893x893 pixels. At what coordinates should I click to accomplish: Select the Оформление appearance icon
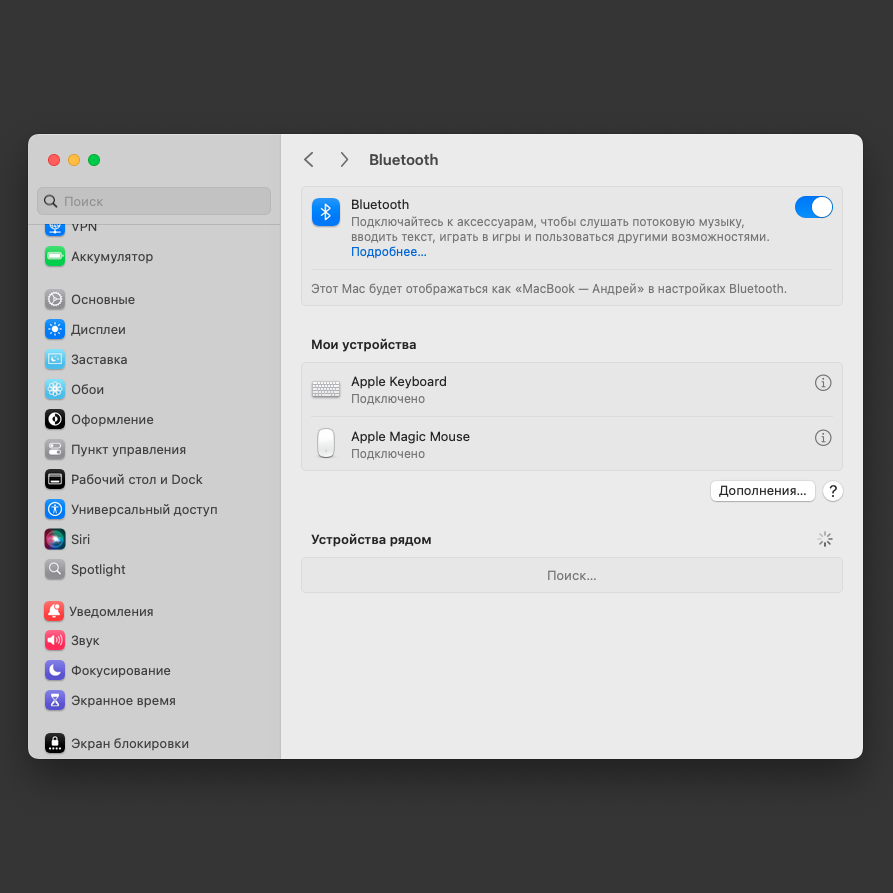coord(55,419)
